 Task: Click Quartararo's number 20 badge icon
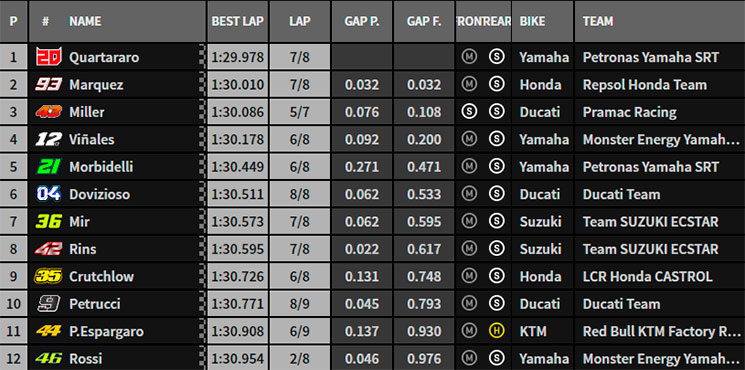(x=49, y=57)
